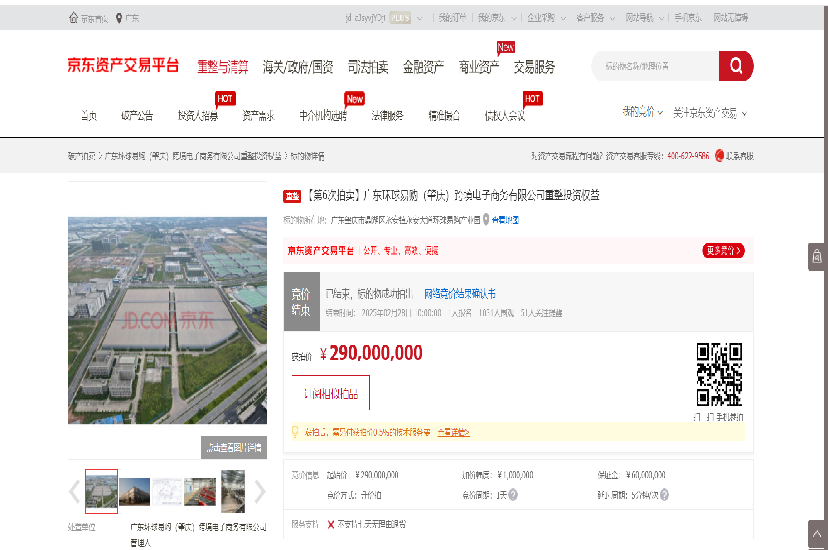Click the floating sidebar icon on right edge
828x550 pixels.
pyautogui.click(x=816, y=257)
